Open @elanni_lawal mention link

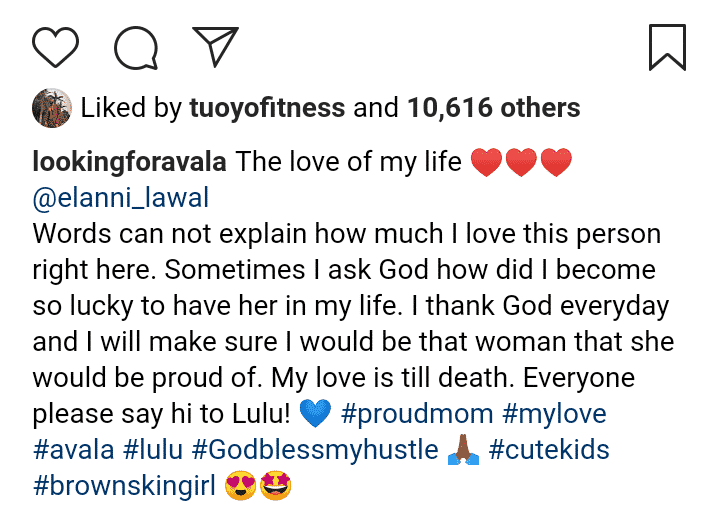tap(121, 197)
